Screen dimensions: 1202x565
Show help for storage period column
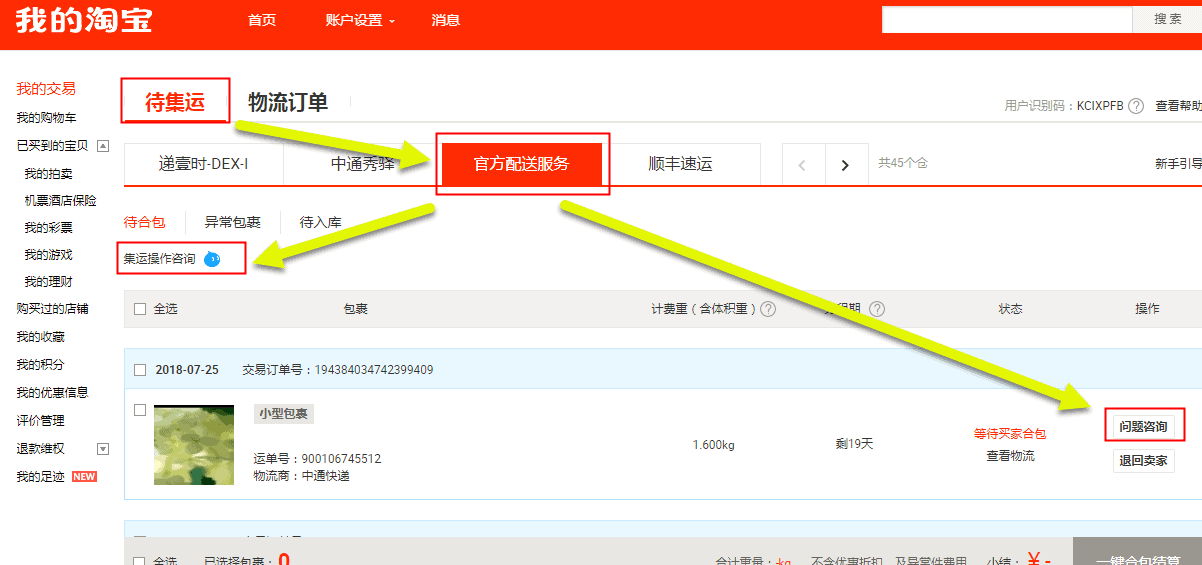[x=877, y=309]
